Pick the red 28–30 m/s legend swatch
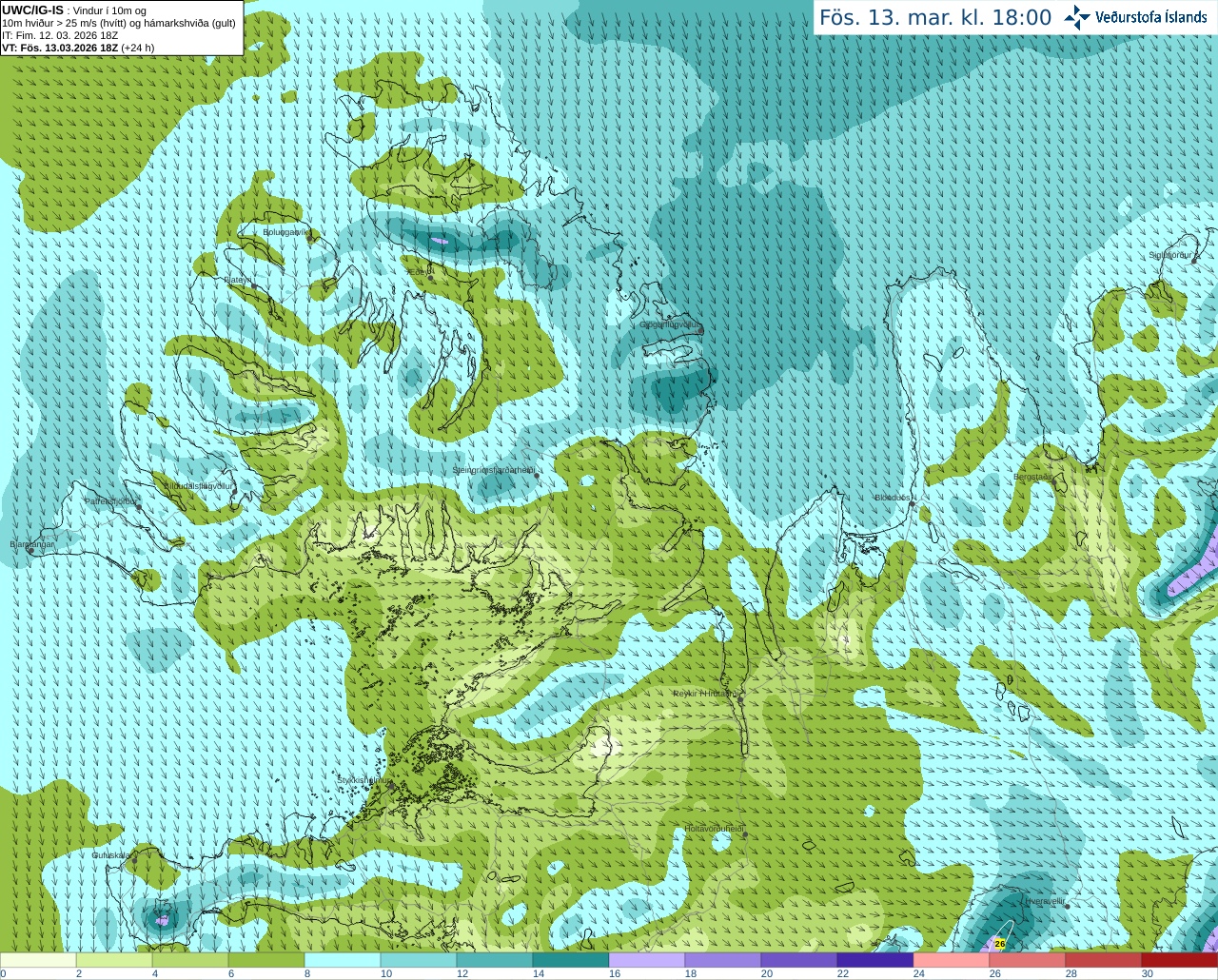This screenshot has width=1218, height=980. [x=1104, y=960]
